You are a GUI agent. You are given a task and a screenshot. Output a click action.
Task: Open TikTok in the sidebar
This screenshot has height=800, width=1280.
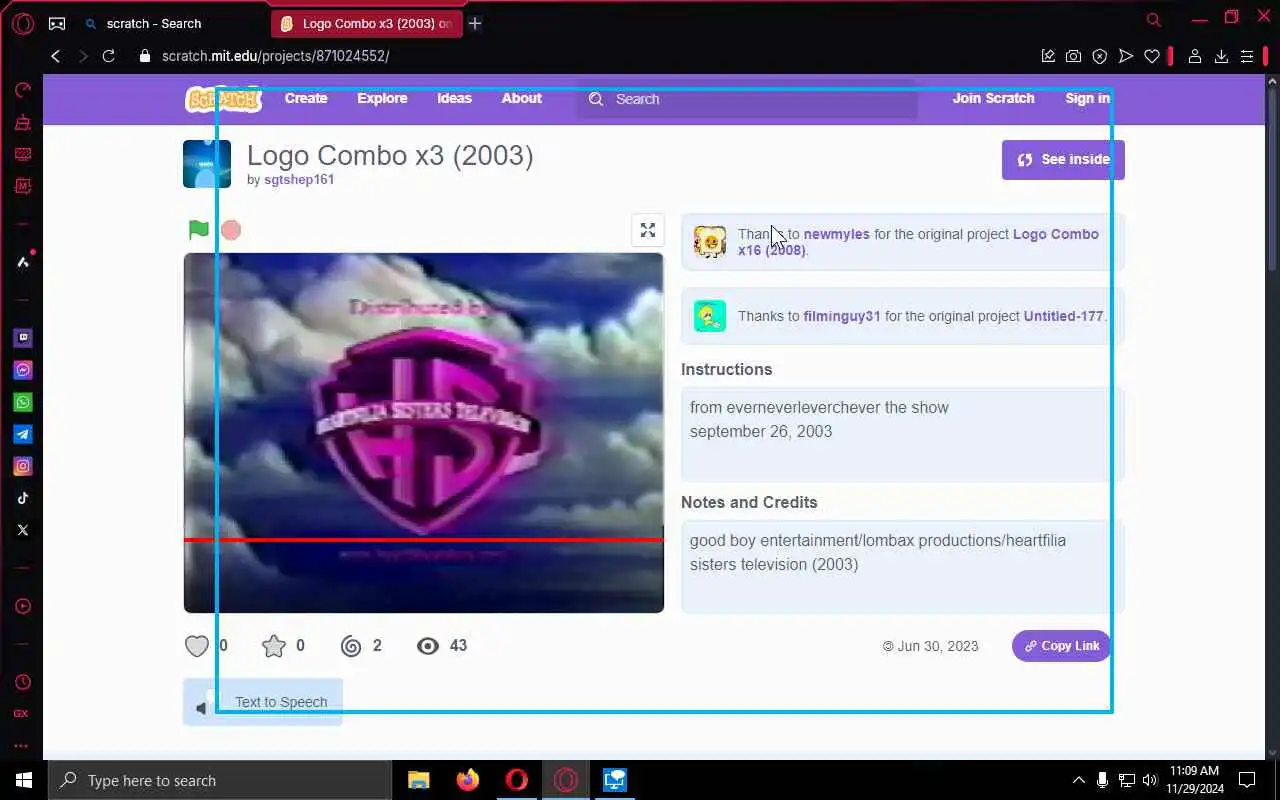22,498
